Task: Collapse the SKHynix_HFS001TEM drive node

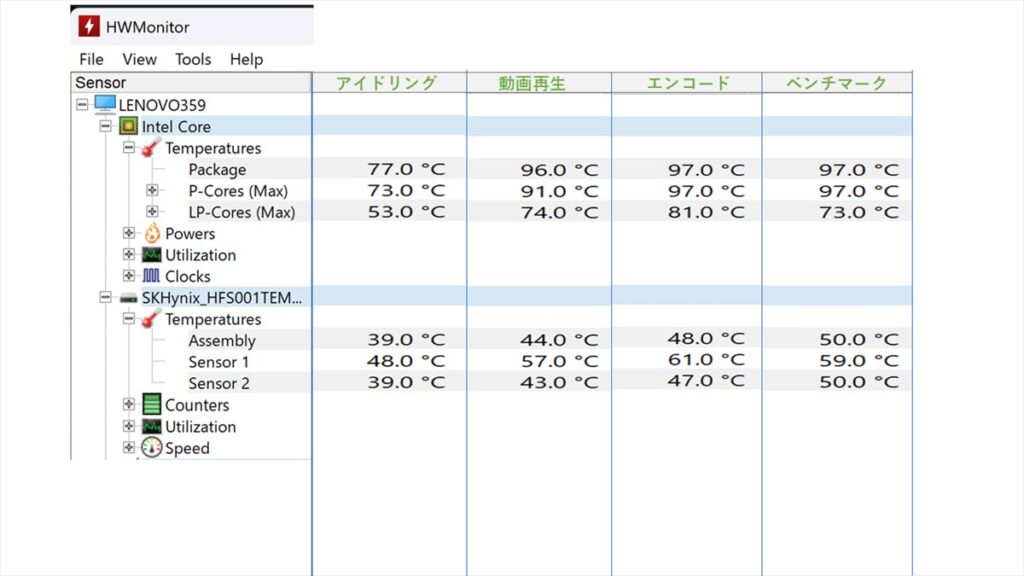Action: [105, 297]
